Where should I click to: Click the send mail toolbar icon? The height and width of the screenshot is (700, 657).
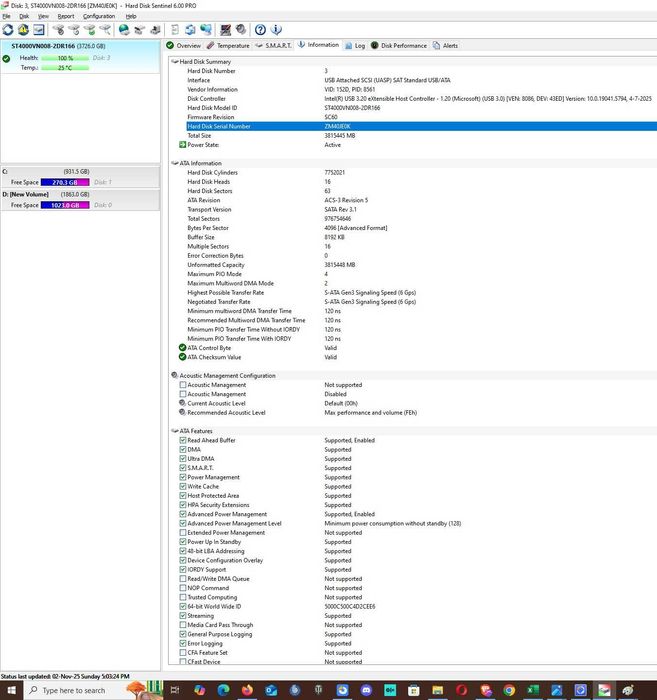140,30
